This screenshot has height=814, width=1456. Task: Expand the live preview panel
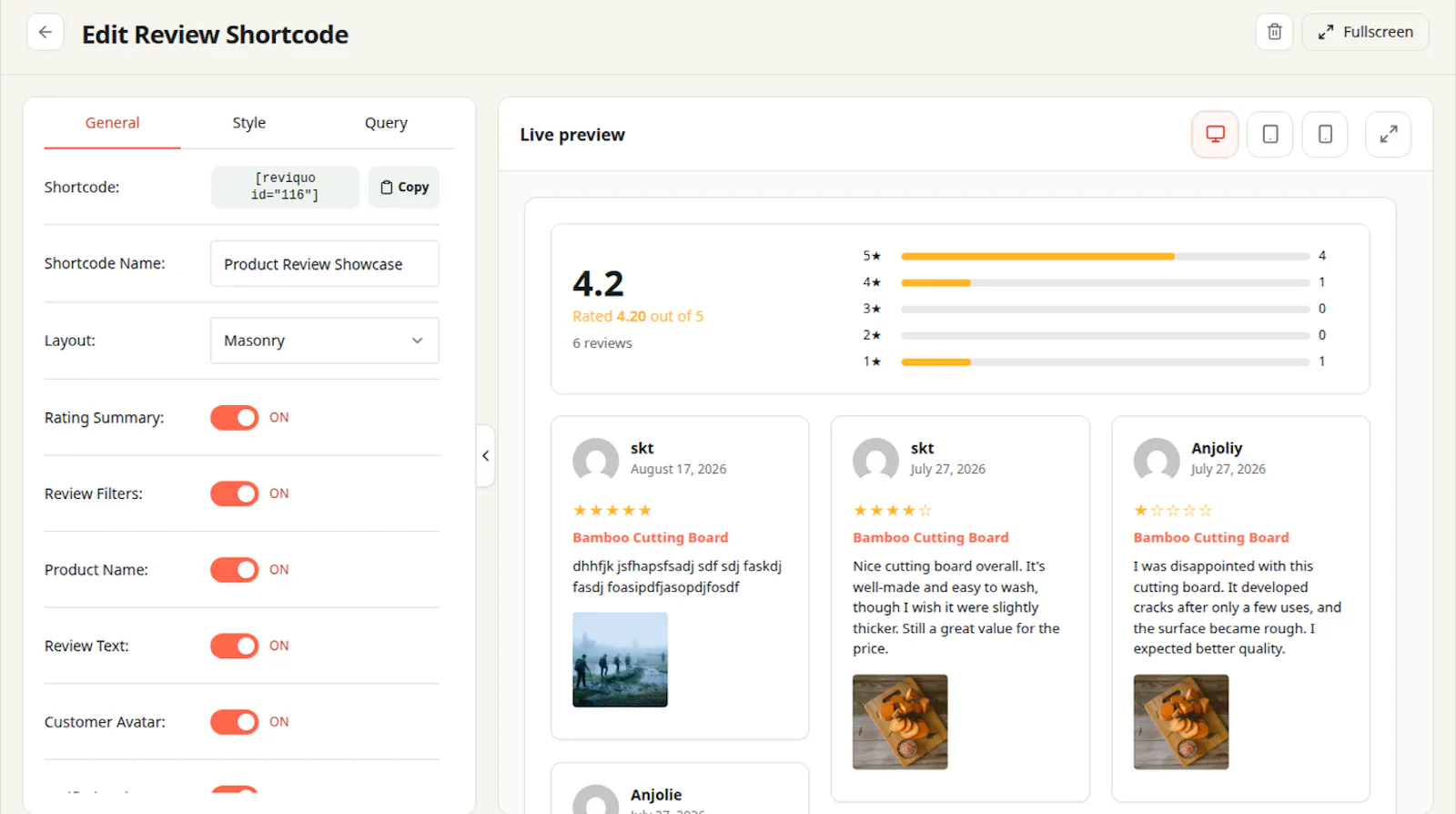coord(1389,135)
